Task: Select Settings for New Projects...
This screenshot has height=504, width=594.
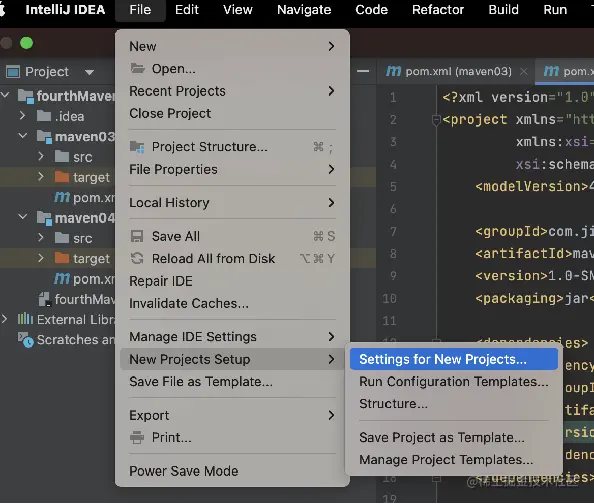Action: (x=454, y=359)
